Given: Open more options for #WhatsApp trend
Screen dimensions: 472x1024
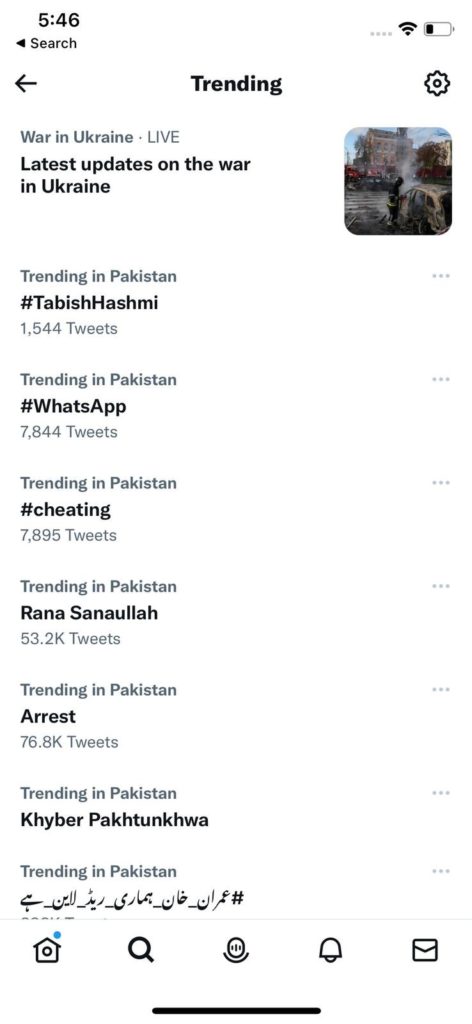Looking at the screenshot, I should point(441,379).
